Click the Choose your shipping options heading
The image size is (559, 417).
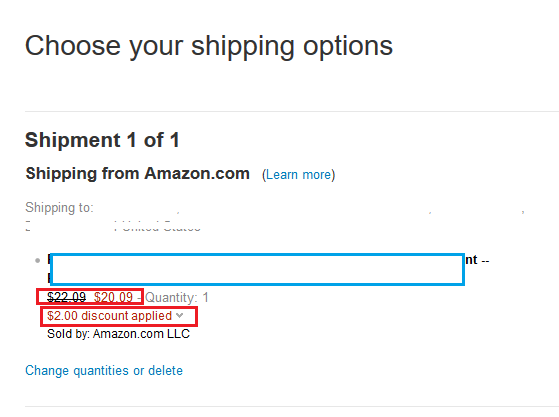click(x=209, y=46)
